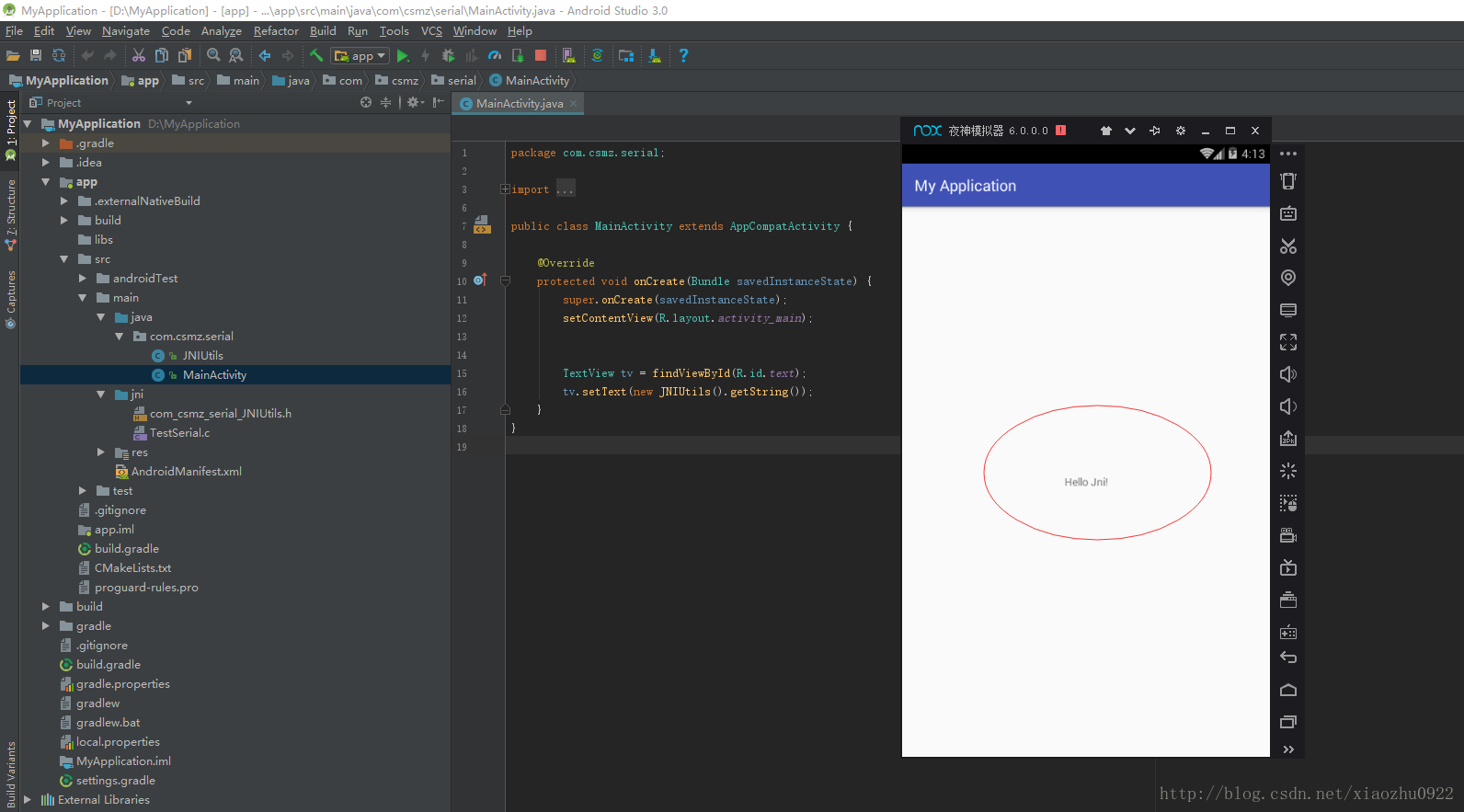Hide the Project tool window
This screenshot has height=812, width=1464.
click(x=439, y=102)
